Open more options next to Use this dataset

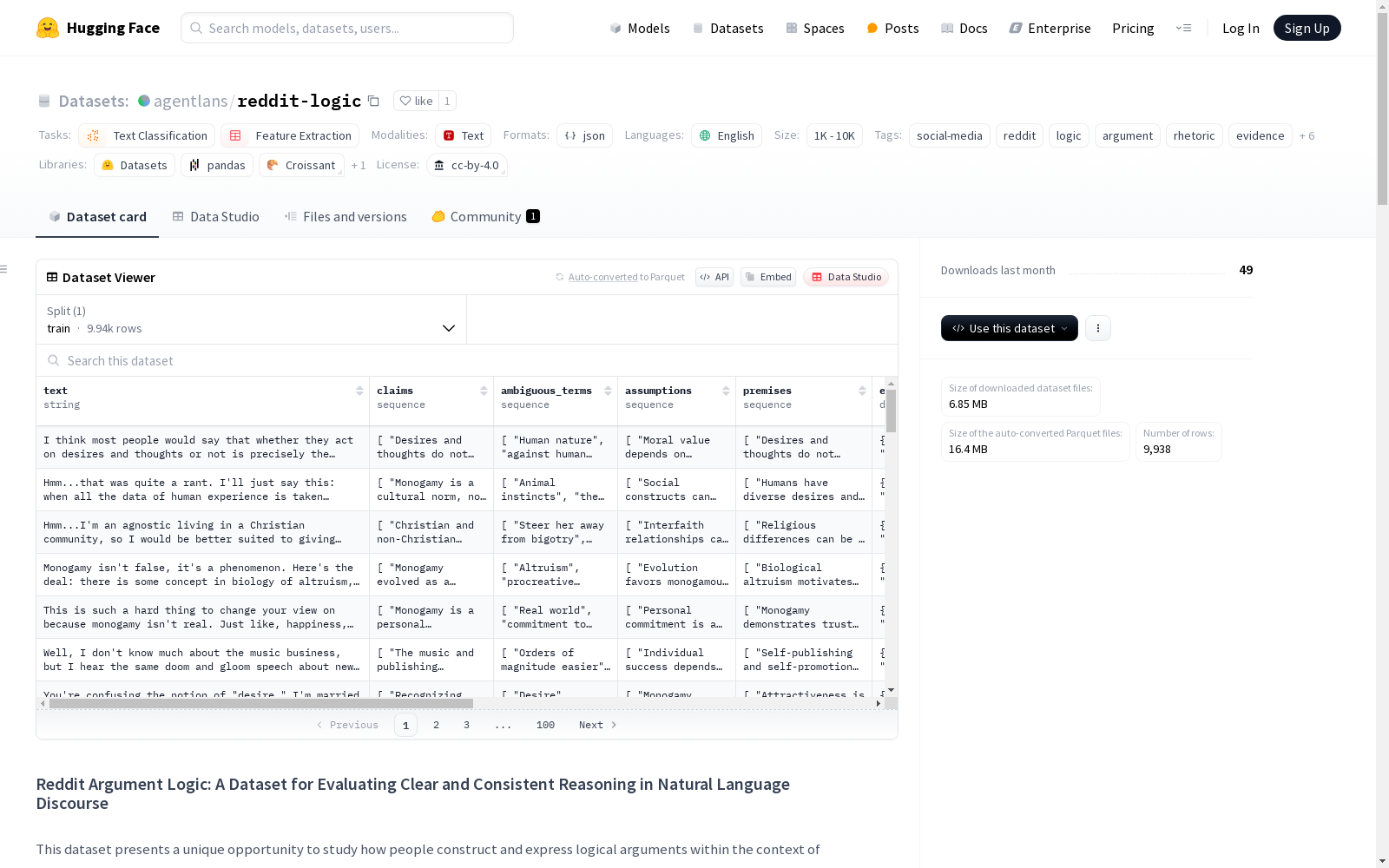(1098, 328)
